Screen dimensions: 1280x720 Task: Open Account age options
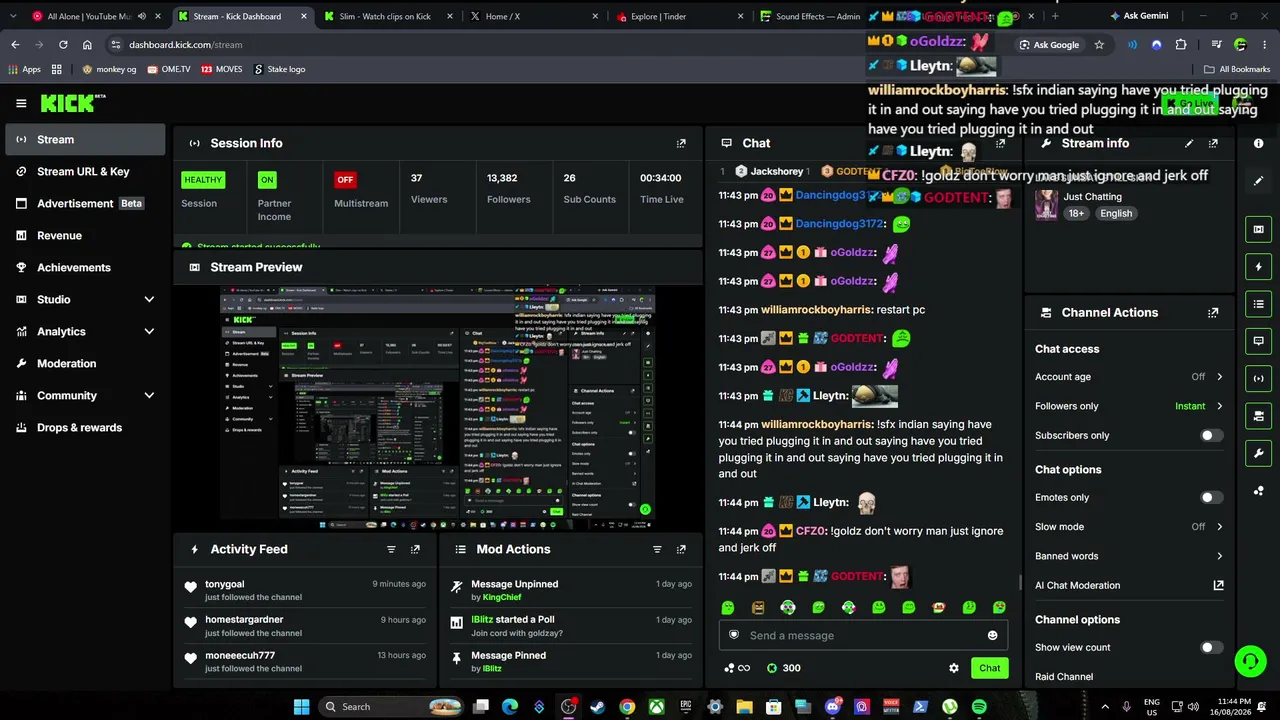[1129, 377]
